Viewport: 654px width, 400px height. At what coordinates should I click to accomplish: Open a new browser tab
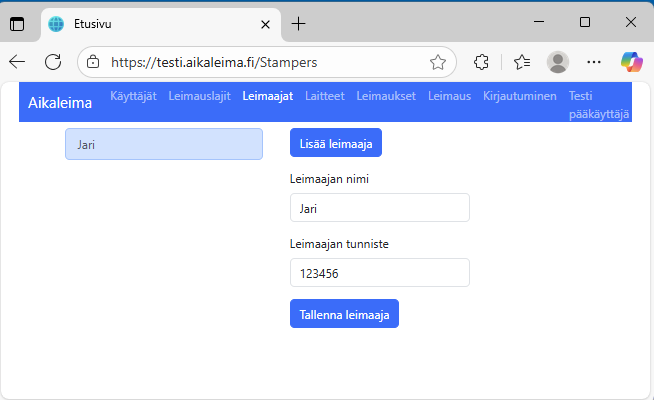click(298, 23)
